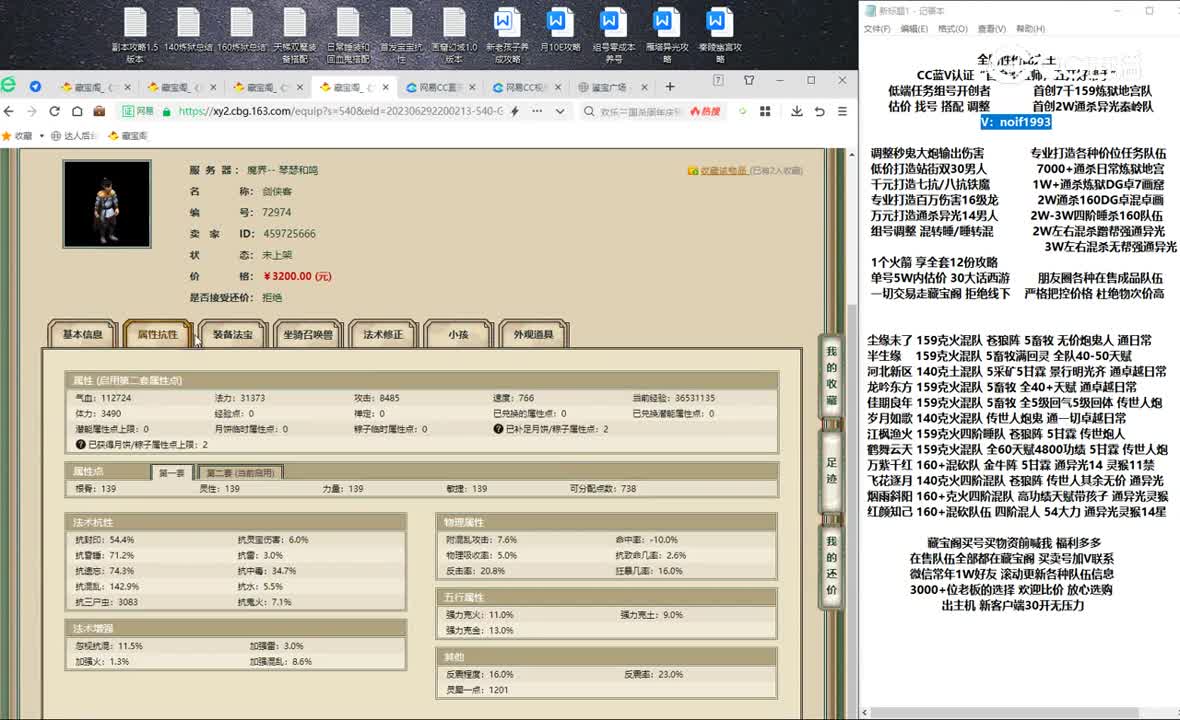Click the 热搜 hot search button
The image size is (1180, 720).
pyautogui.click(x=705, y=111)
